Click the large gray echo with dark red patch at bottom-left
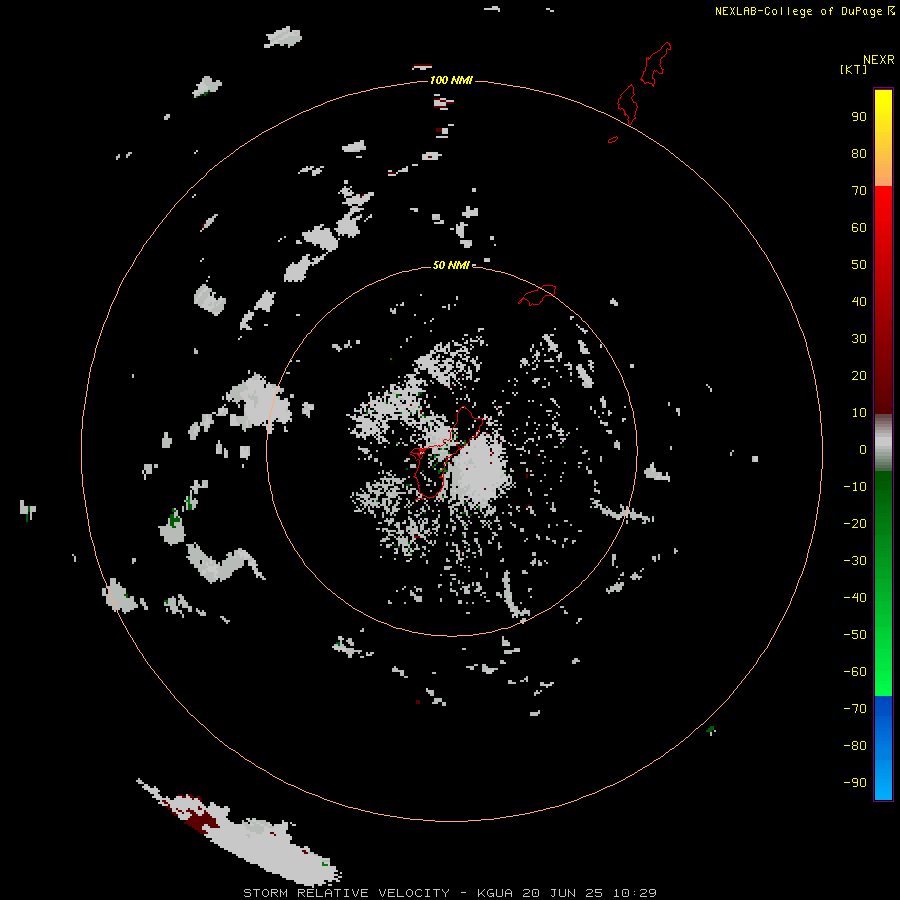Viewport: 900px width, 900px height. (x=241, y=832)
